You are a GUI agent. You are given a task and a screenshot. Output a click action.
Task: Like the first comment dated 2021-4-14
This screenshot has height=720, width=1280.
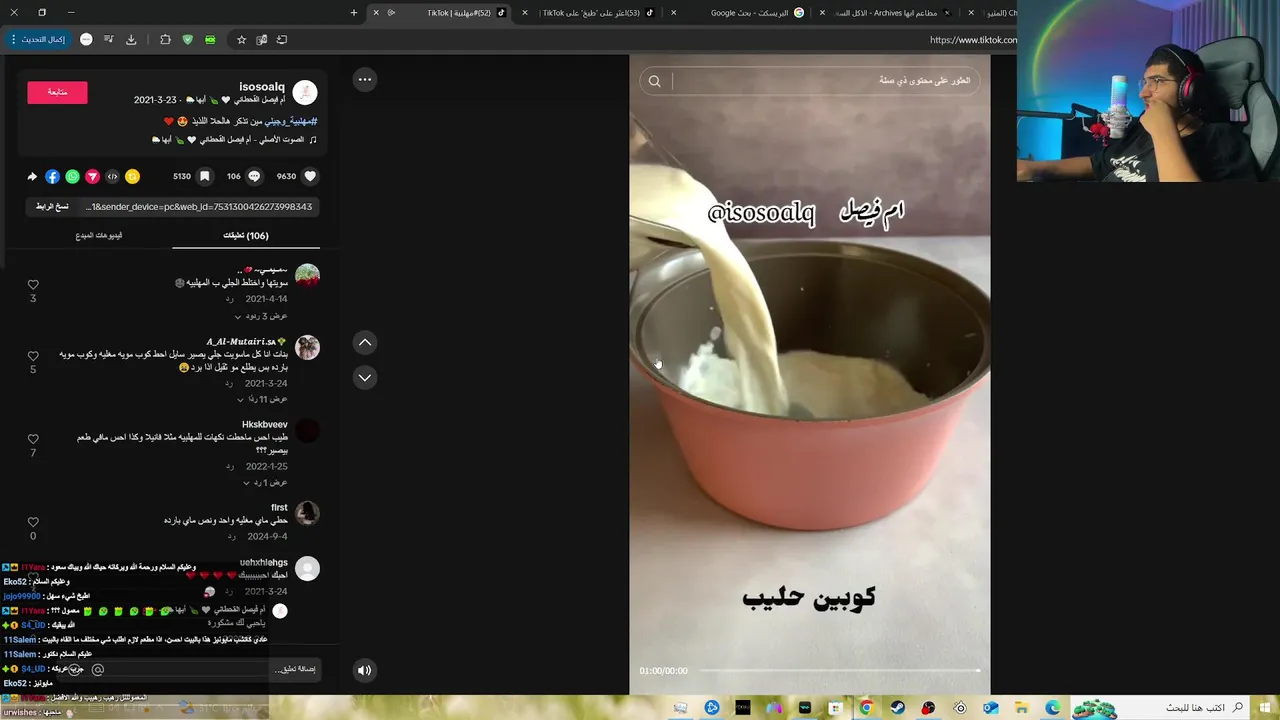coord(33,285)
